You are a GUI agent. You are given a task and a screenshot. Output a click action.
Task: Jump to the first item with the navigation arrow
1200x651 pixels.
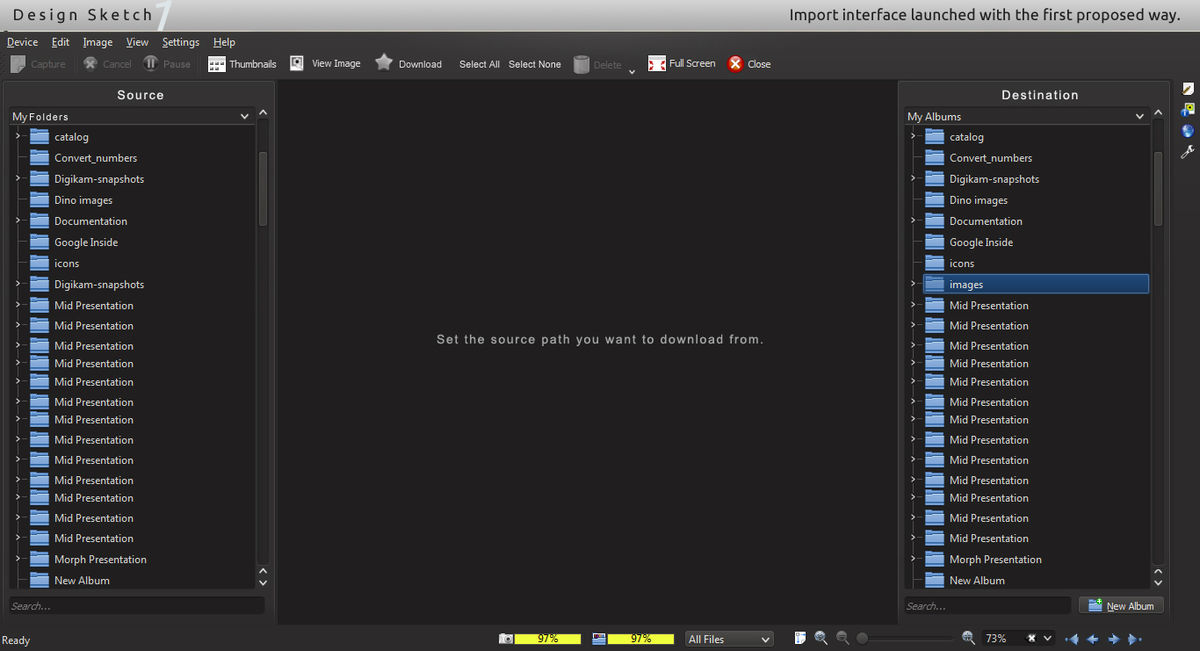pyautogui.click(x=1072, y=639)
